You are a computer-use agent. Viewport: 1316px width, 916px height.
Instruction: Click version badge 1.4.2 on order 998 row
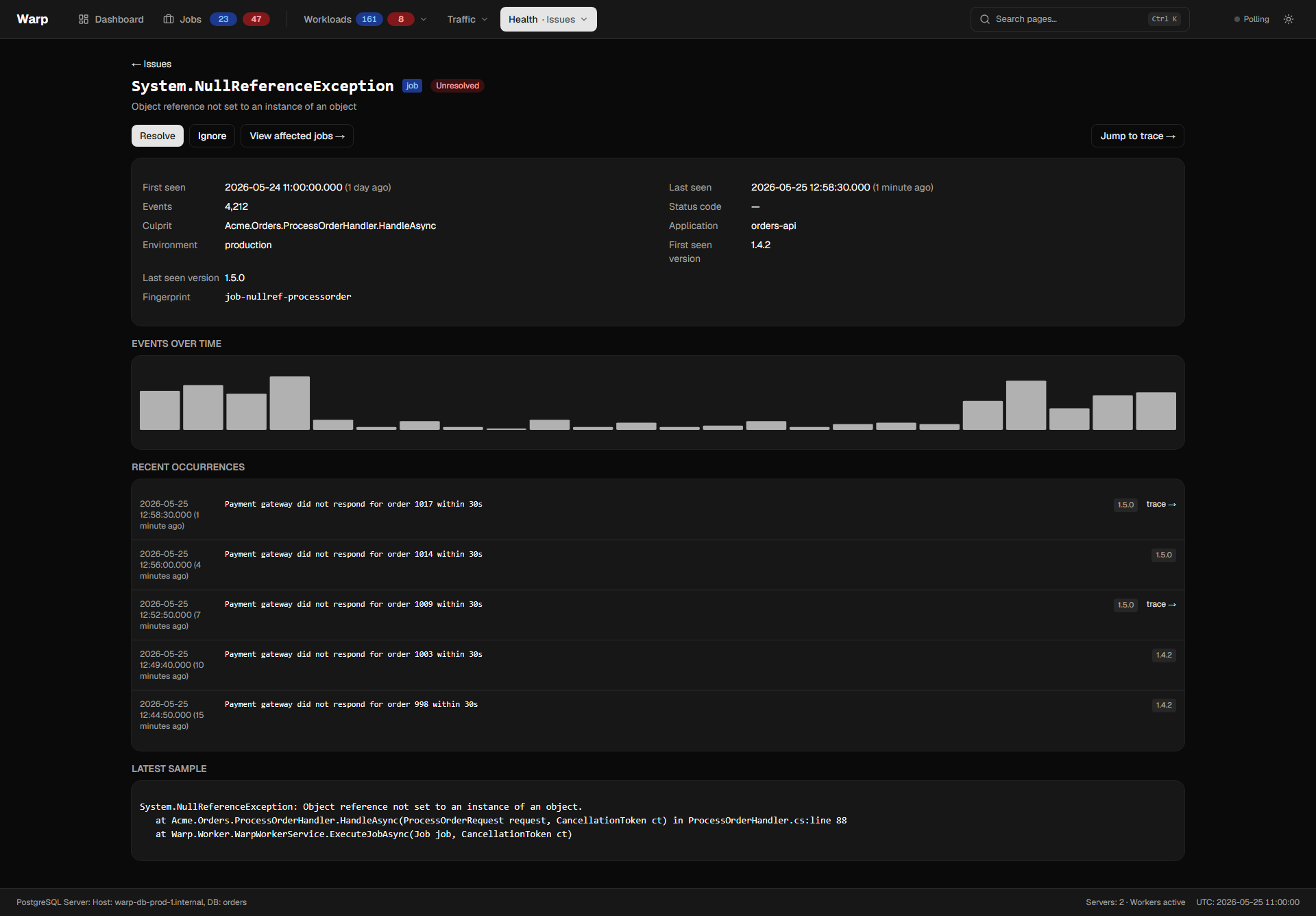click(x=1164, y=705)
